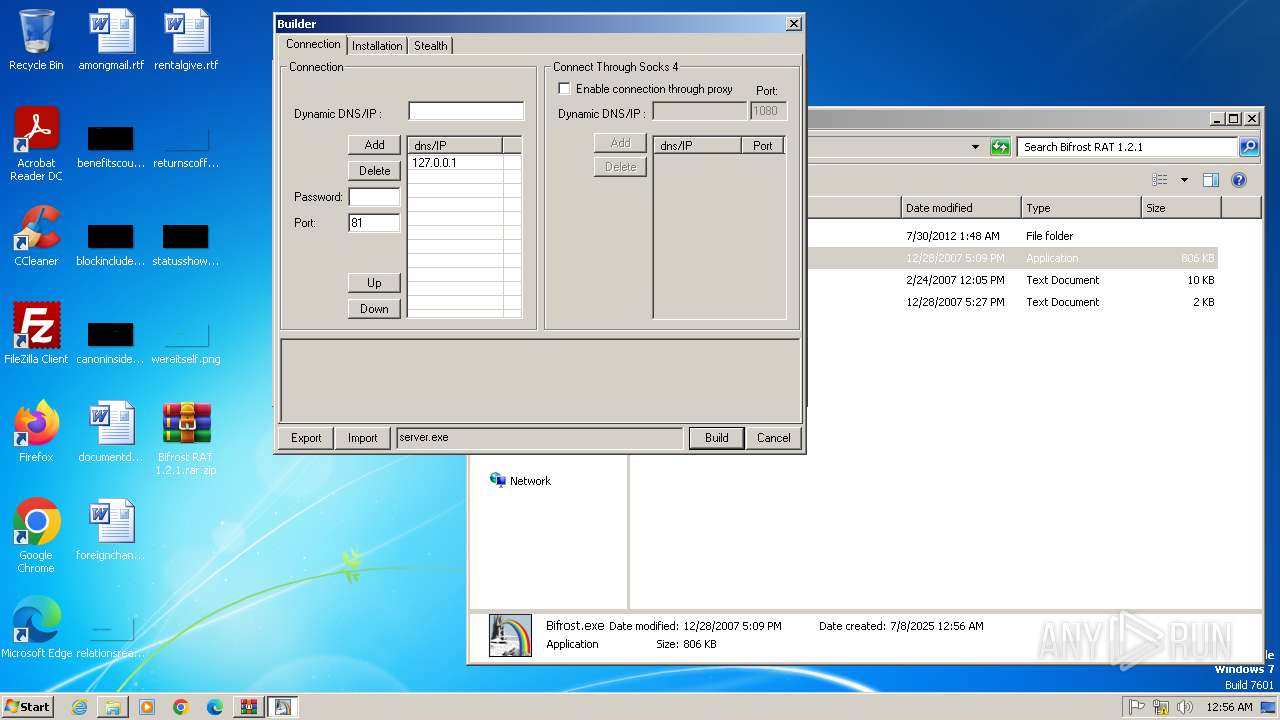Click the Add button in Connection group
1280x720 pixels.
tap(374, 145)
